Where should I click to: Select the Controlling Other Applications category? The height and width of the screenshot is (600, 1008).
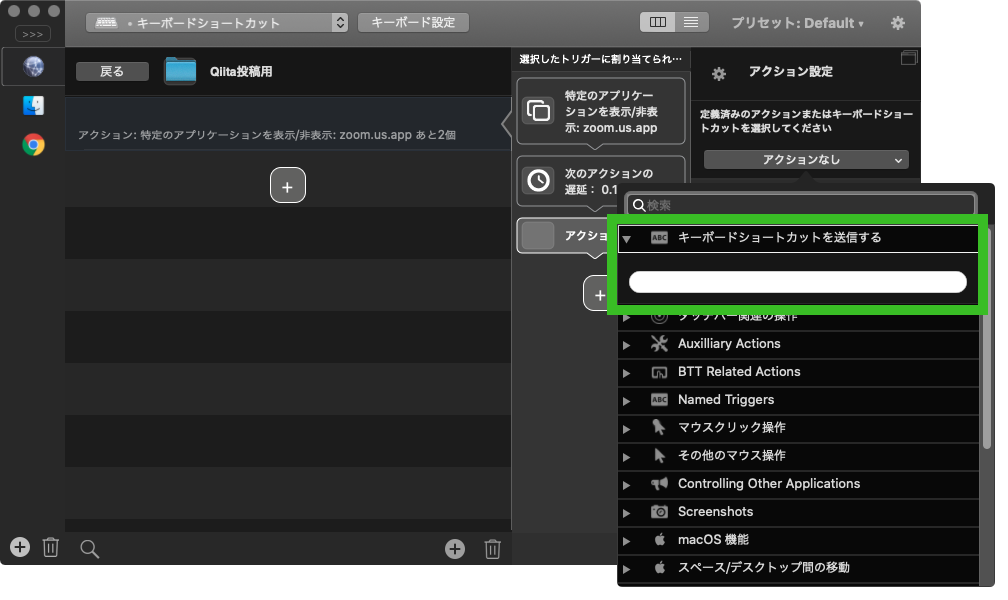point(770,483)
